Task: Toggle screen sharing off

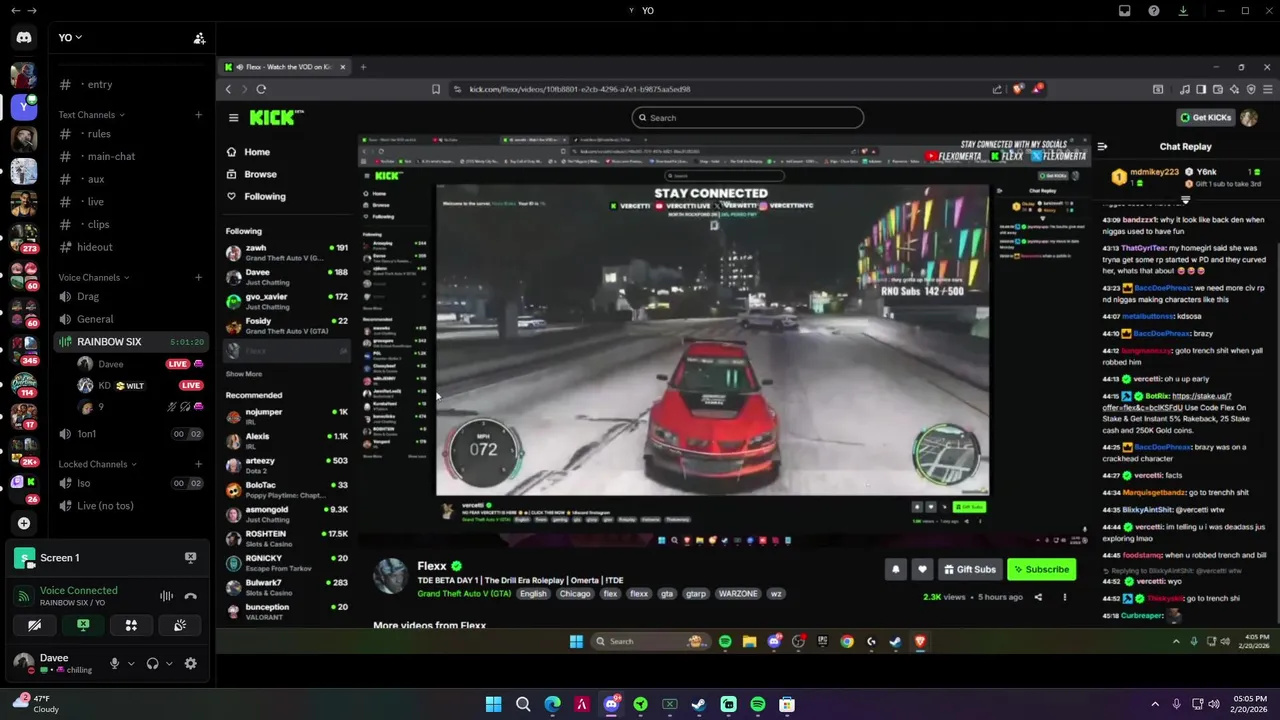Action: click(x=83, y=625)
